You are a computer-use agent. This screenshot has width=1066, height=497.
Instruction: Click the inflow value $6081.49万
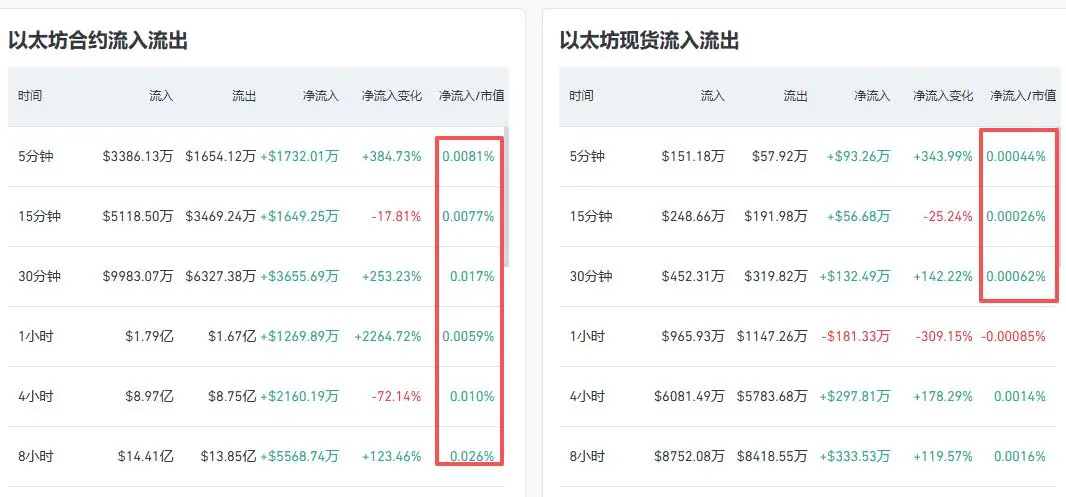tap(689, 396)
